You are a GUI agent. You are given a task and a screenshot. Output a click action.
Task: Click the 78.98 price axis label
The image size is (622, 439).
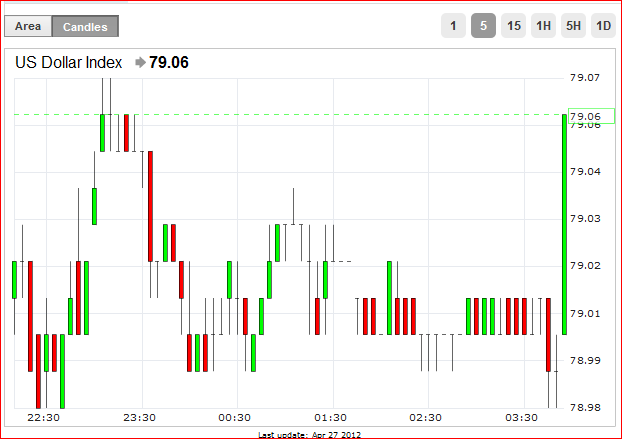(x=585, y=407)
